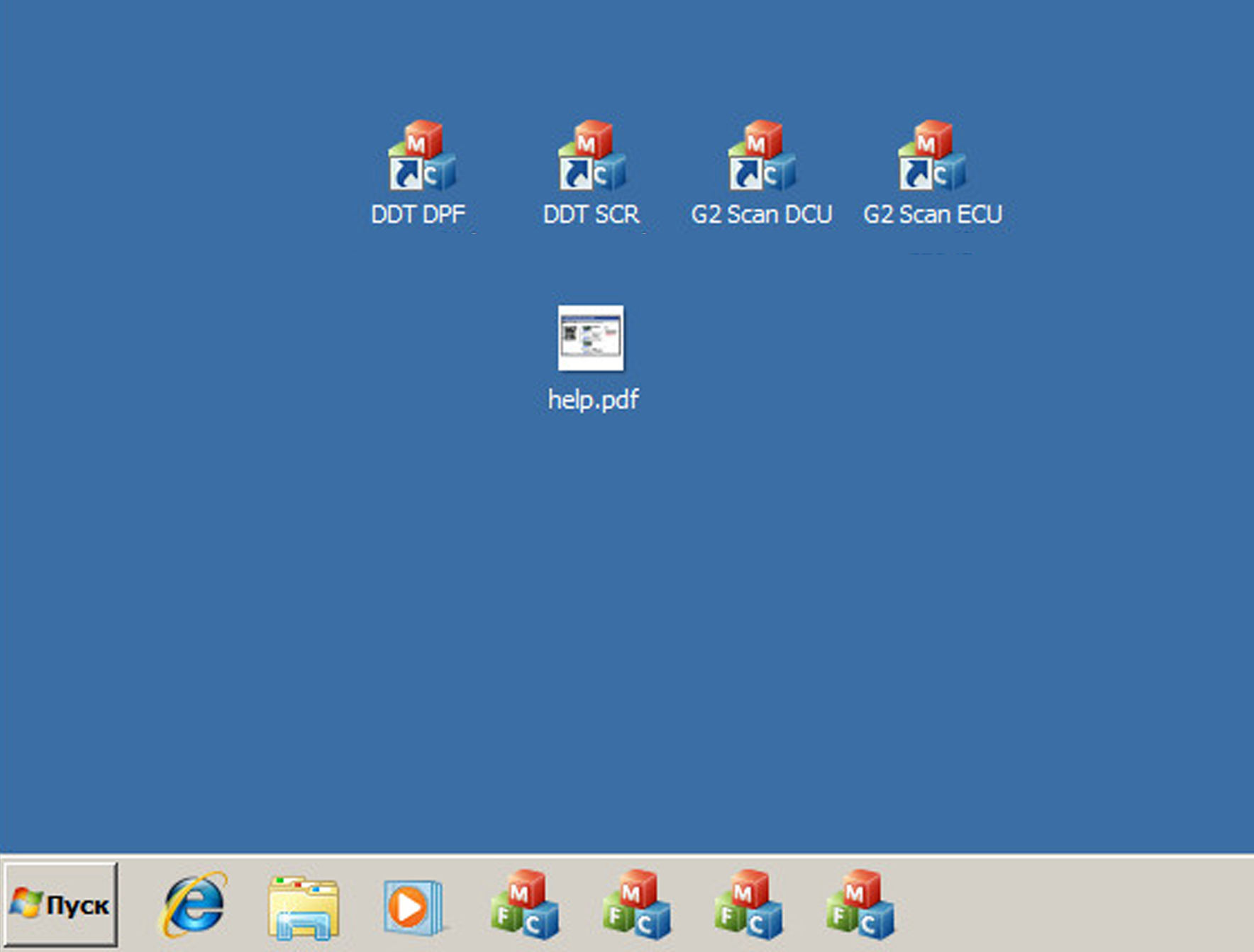1254x952 pixels.
Task: Click the Windows Media Player taskbar icon
Action: pos(413,906)
